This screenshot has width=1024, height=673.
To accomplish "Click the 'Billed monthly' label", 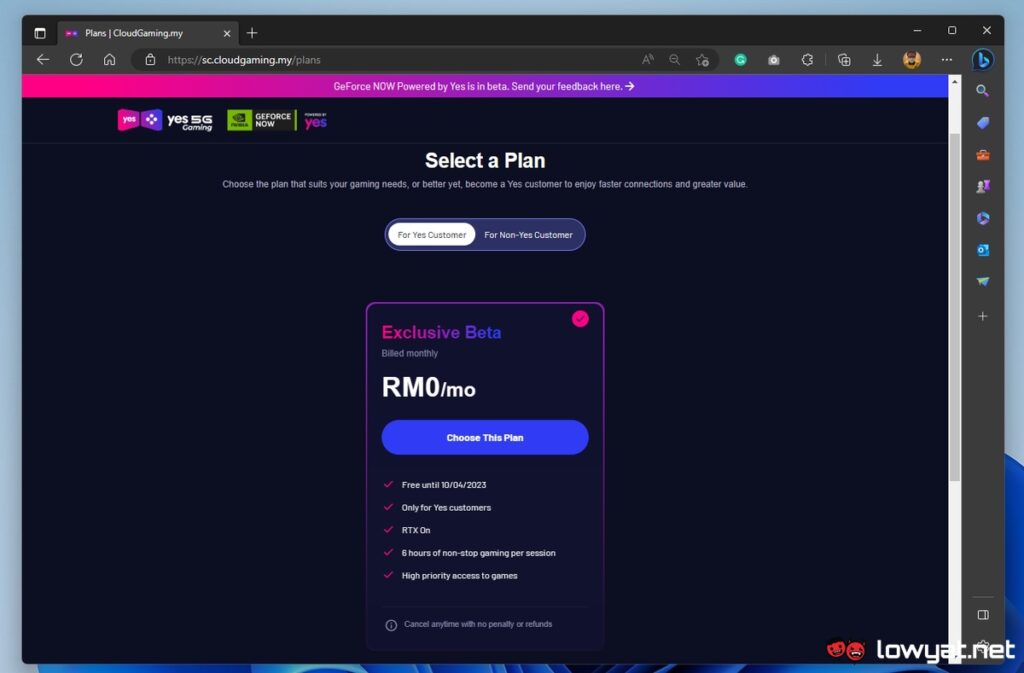I will coord(409,353).
